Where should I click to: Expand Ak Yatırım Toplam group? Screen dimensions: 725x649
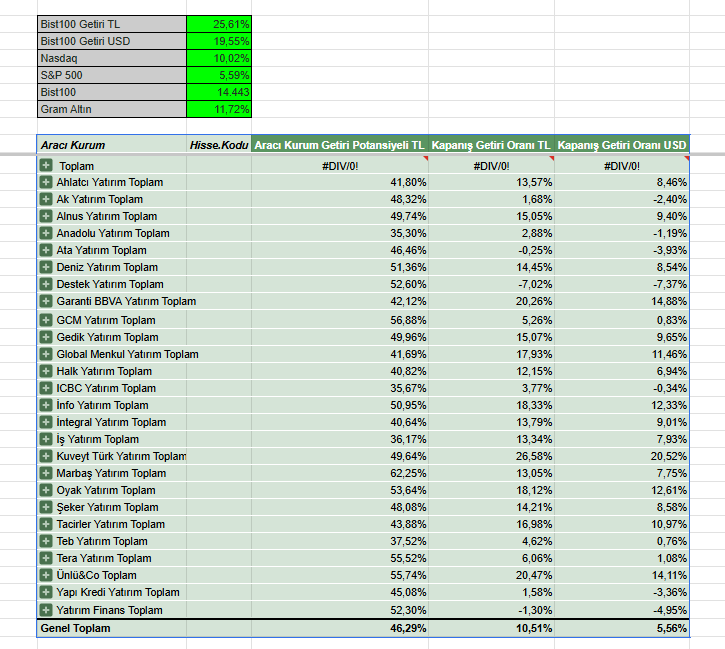[46, 199]
